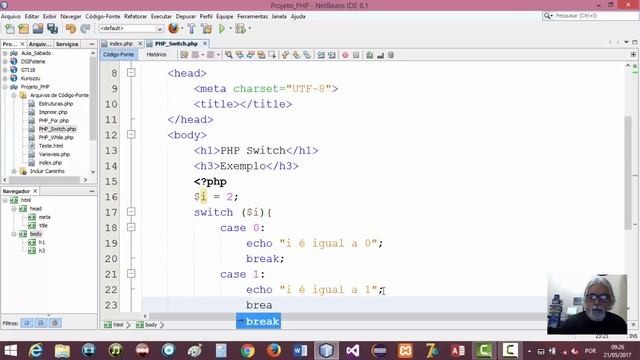Image resolution: width=640 pixels, height=360 pixels.
Task: Toggle Highlight Search in editor toolbar
Action: (261, 55)
